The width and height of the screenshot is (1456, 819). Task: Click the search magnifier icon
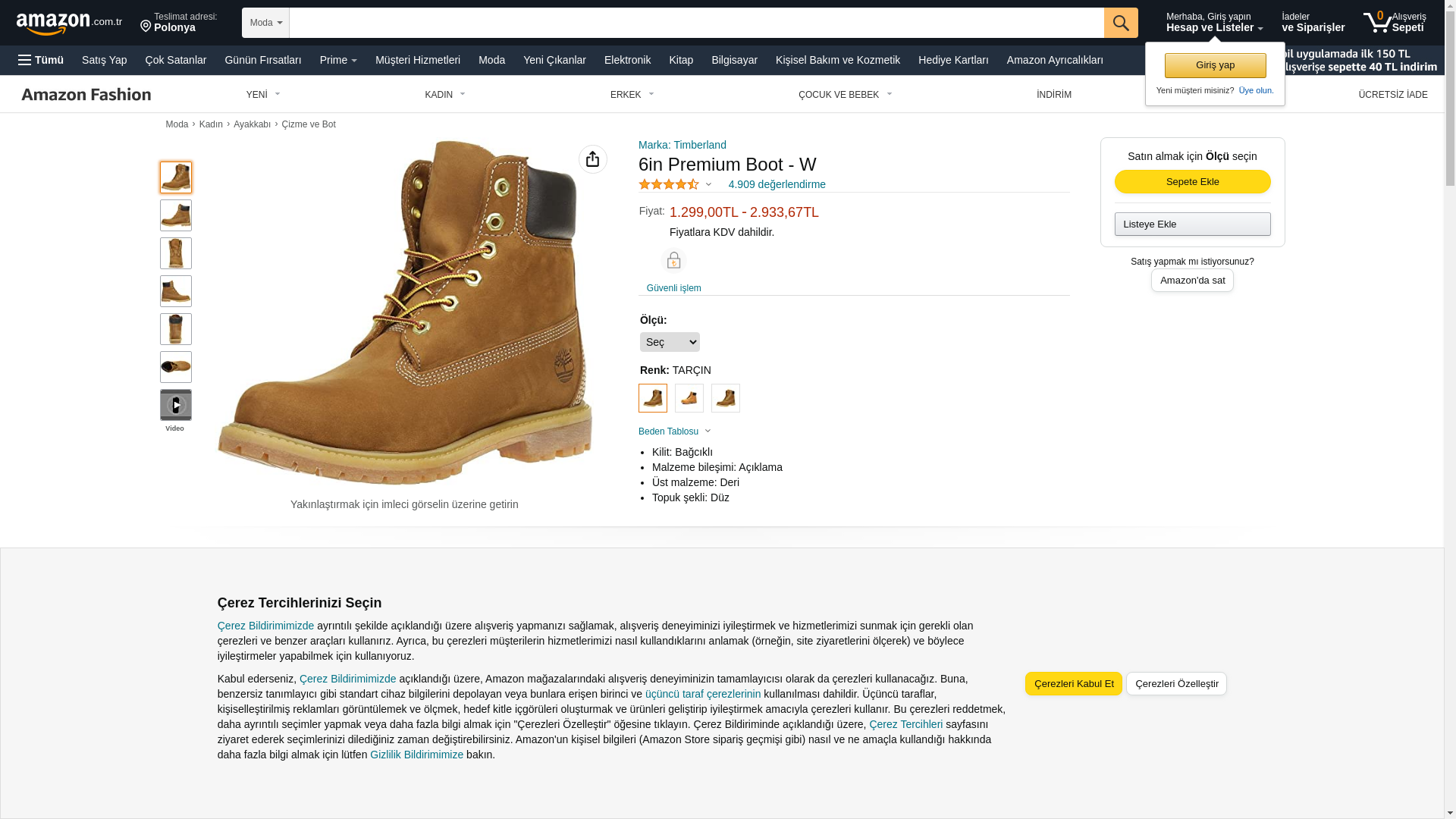(x=1121, y=23)
